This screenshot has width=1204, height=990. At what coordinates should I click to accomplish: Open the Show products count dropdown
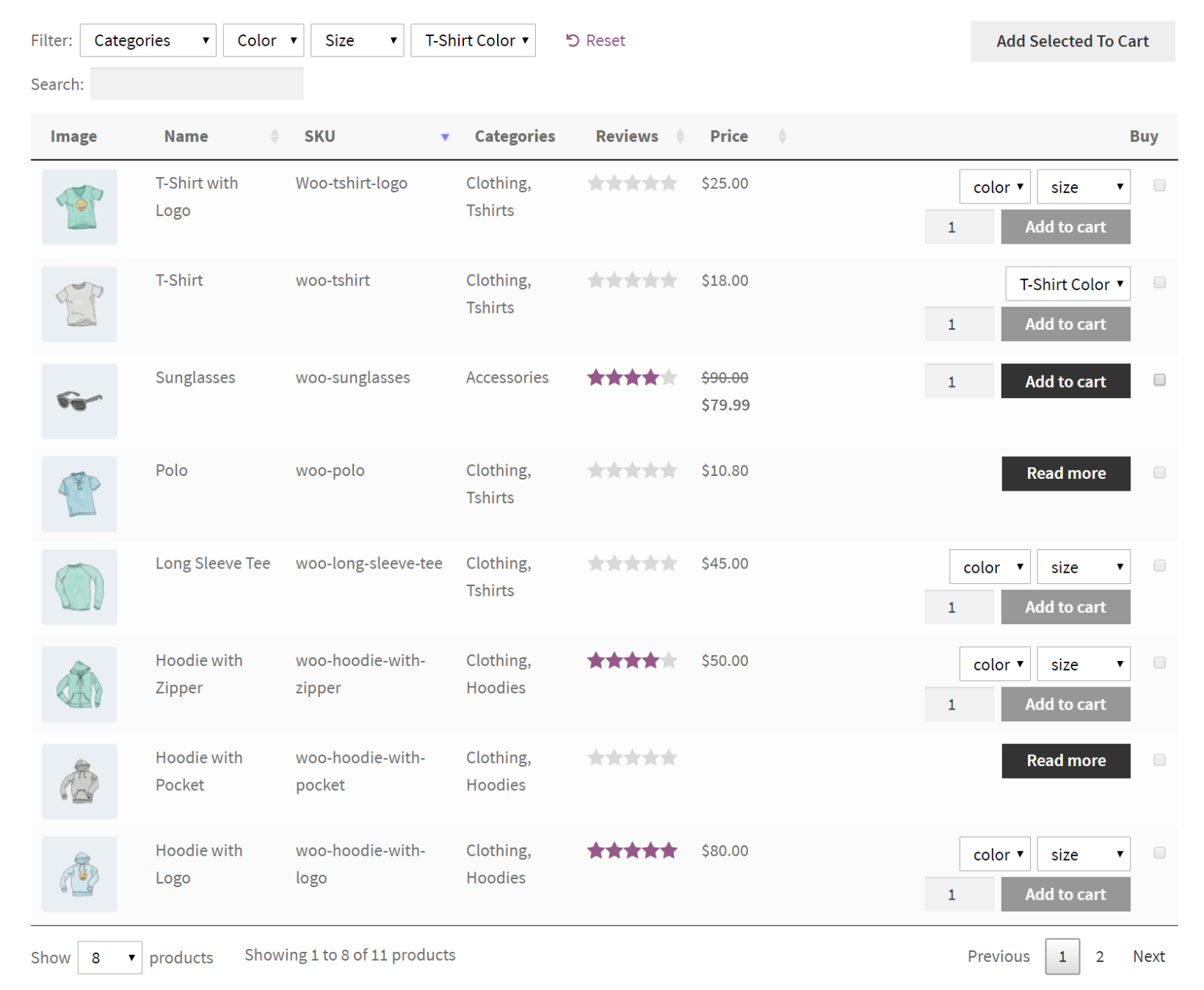click(109, 958)
